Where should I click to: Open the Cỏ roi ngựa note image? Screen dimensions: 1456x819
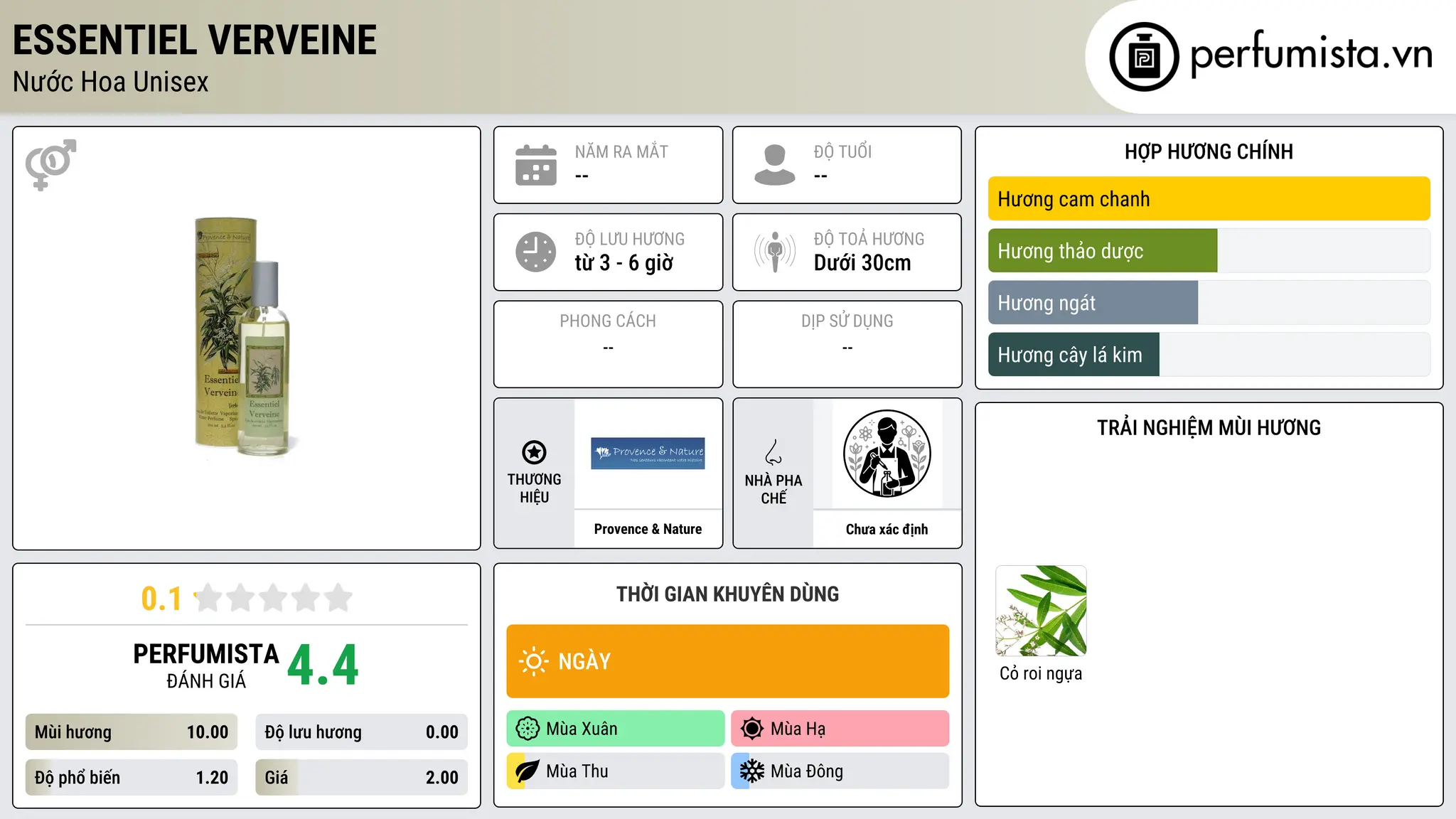pyautogui.click(x=1042, y=611)
